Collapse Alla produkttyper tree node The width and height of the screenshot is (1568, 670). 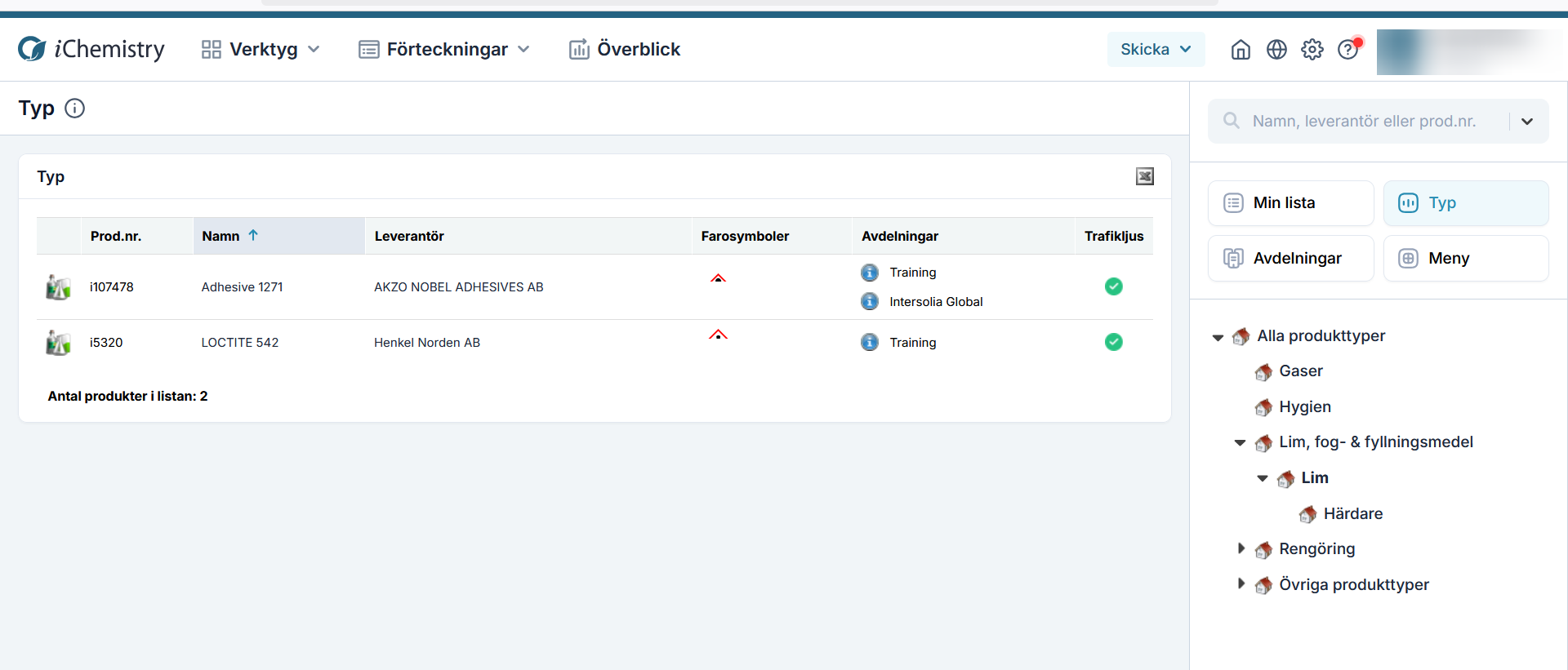1218,337
